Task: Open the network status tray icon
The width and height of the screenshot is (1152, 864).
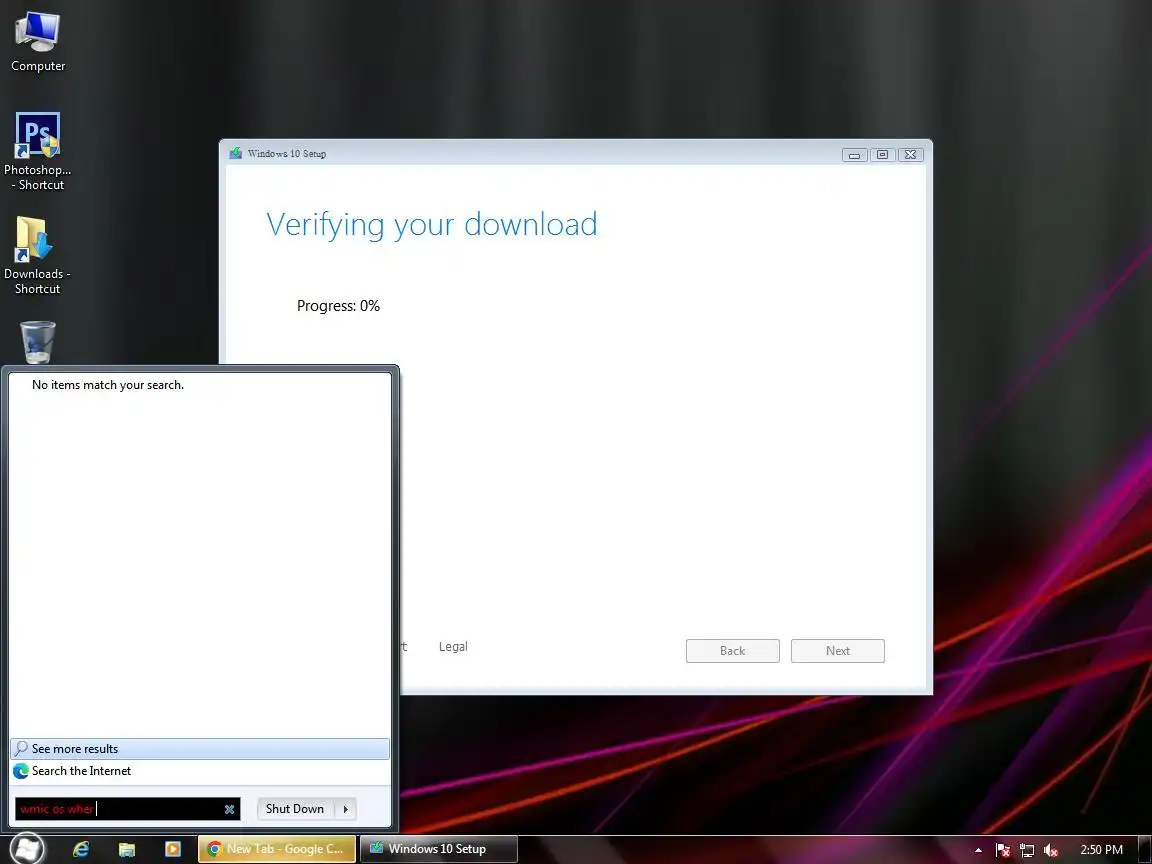Action: (1027, 850)
